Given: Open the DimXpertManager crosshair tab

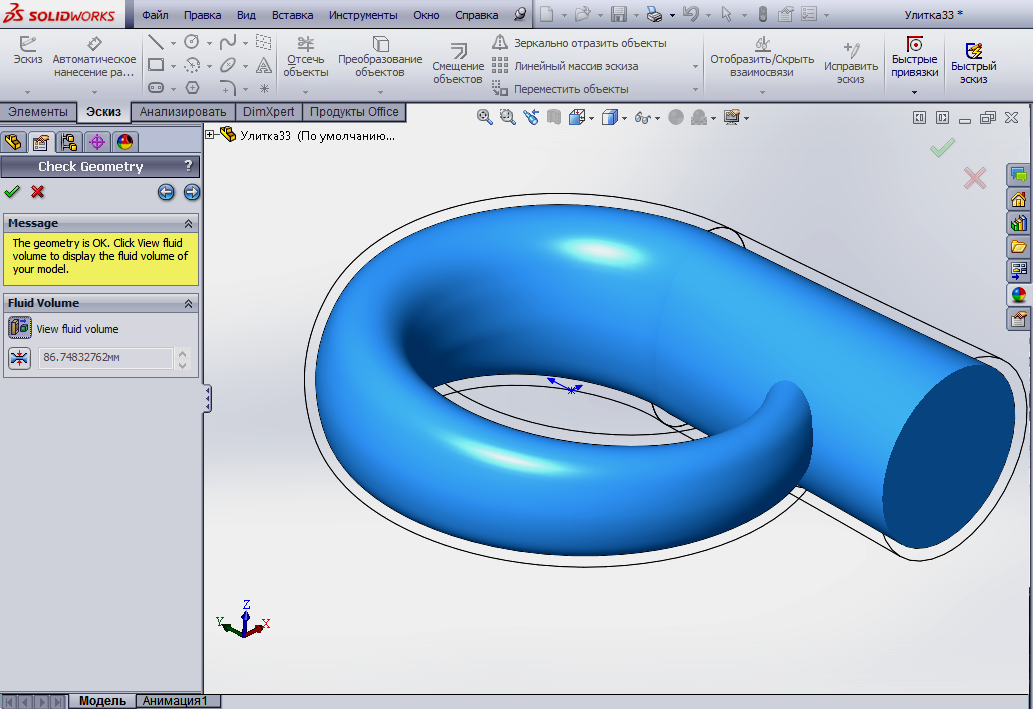Looking at the screenshot, I should [x=97, y=142].
